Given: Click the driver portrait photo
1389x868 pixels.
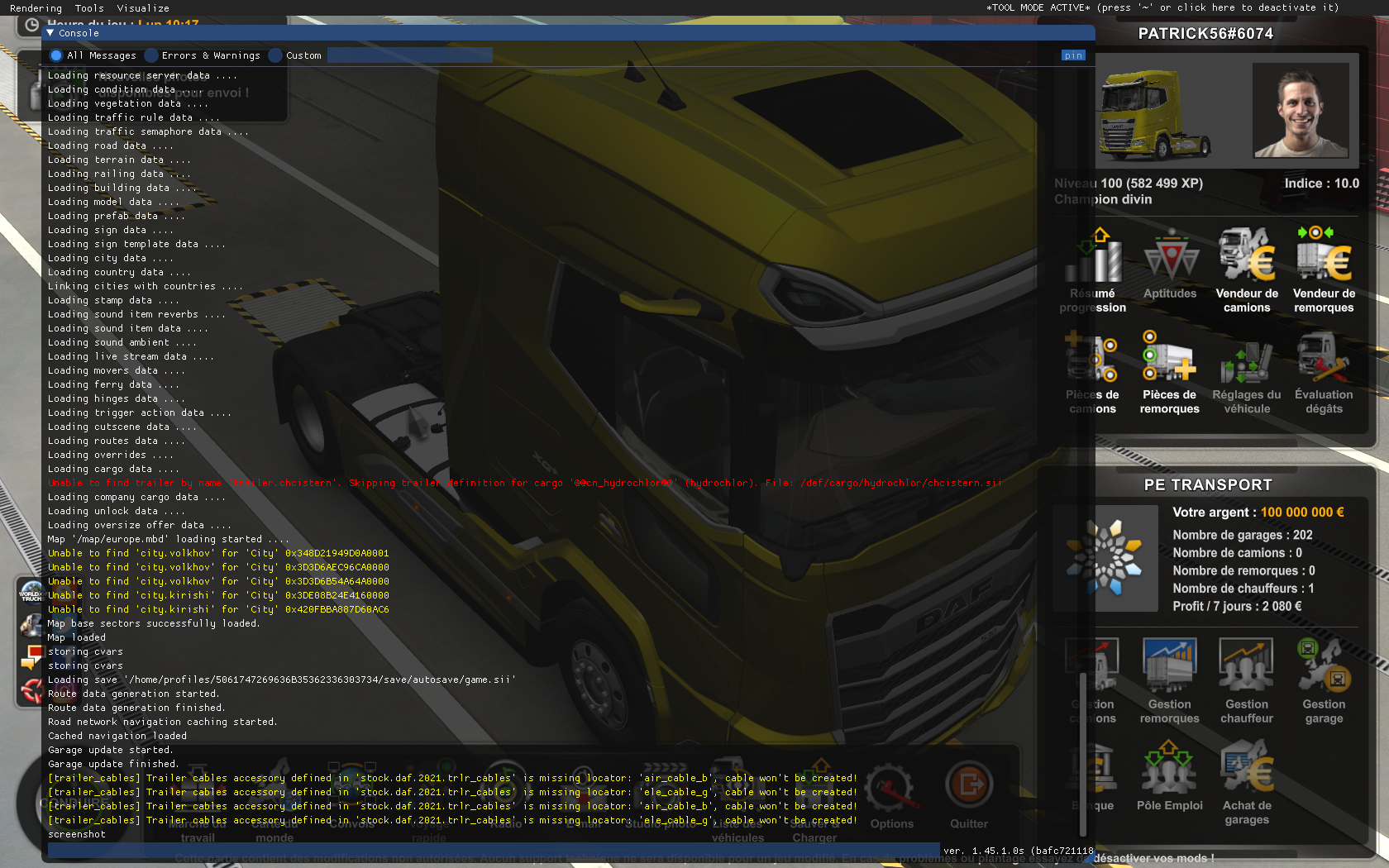Looking at the screenshot, I should click(1301, 111).
